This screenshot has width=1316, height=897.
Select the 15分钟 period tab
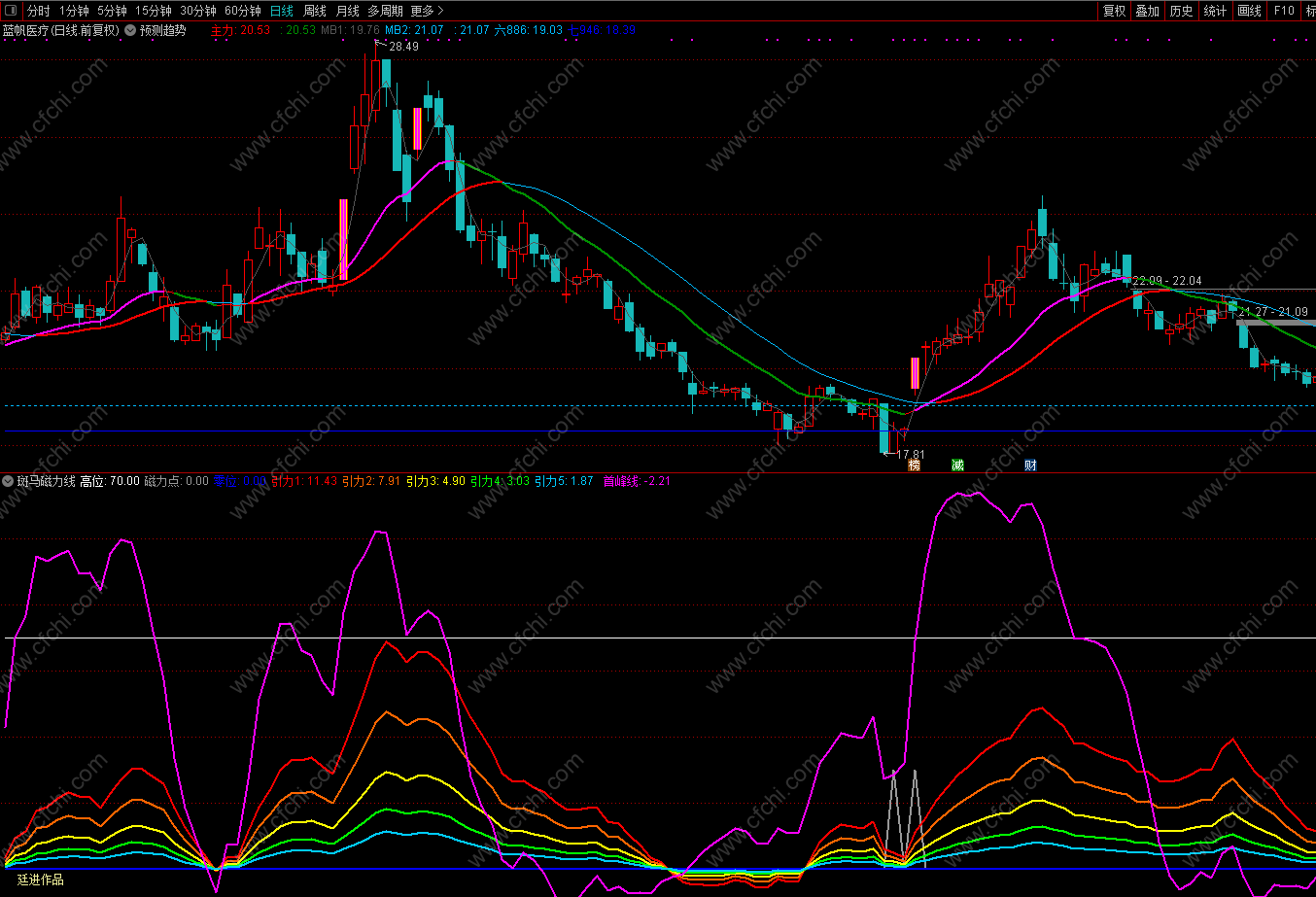(x=154, y=11)
